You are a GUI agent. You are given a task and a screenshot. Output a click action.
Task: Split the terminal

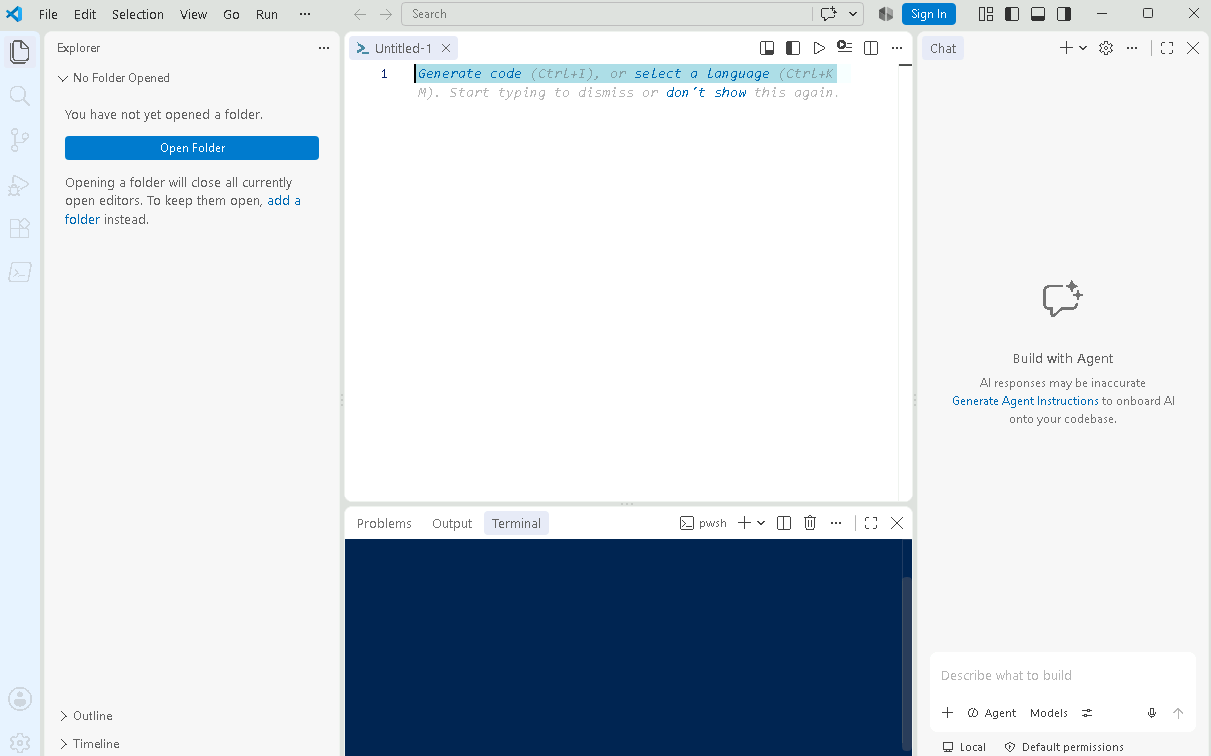point(784,523)
